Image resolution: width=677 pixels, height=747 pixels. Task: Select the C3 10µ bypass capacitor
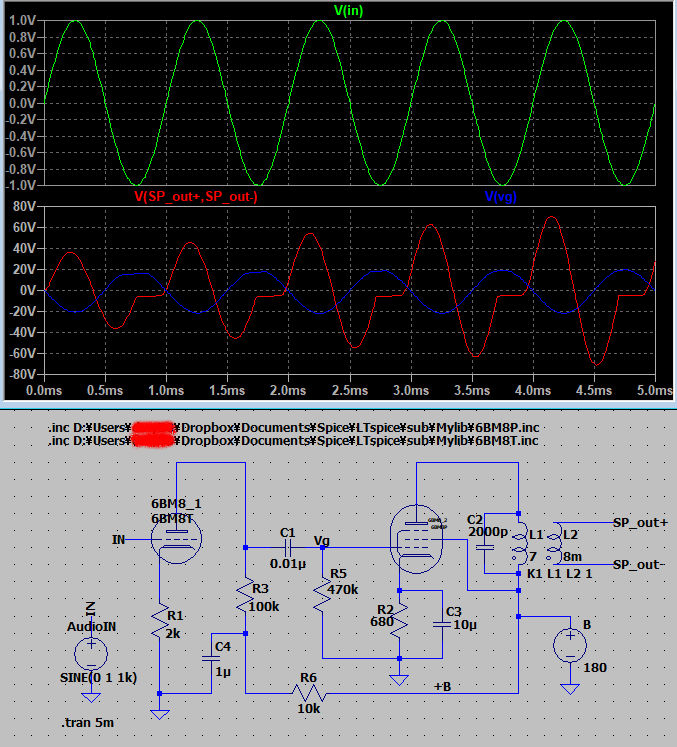coord(441,623)
